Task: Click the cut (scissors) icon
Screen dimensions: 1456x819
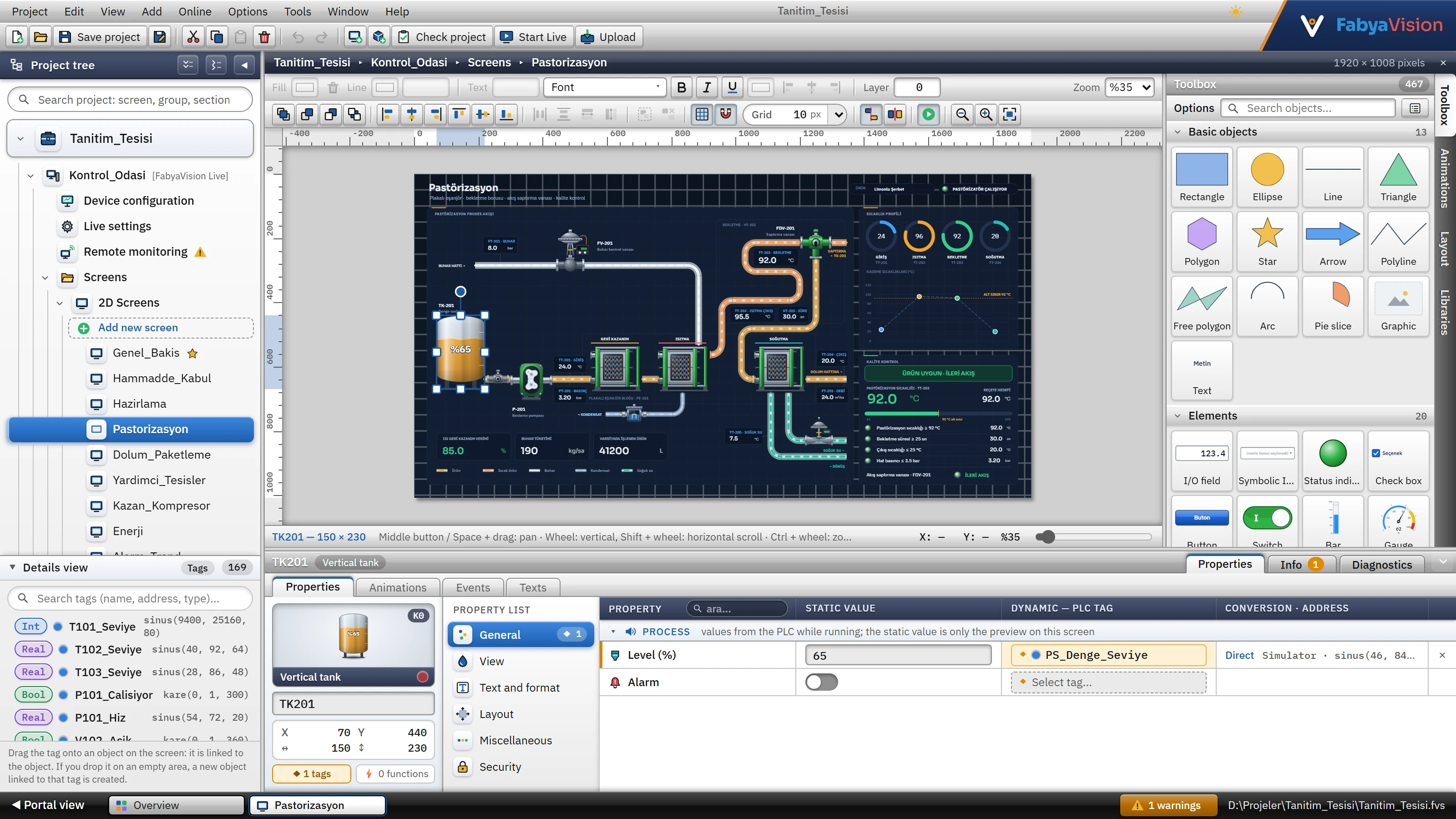Action: coord(193,37)
